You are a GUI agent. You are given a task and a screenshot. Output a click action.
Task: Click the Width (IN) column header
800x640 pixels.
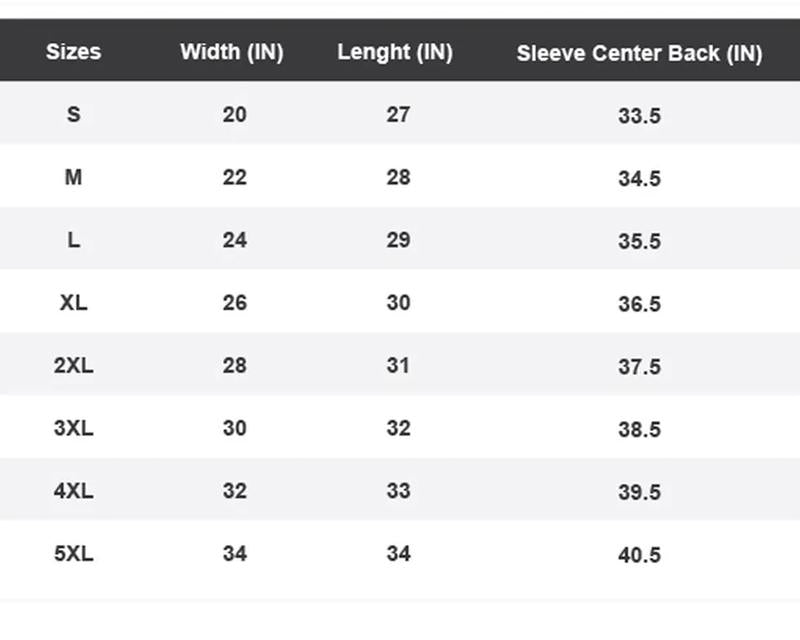[x=231, y=52]
